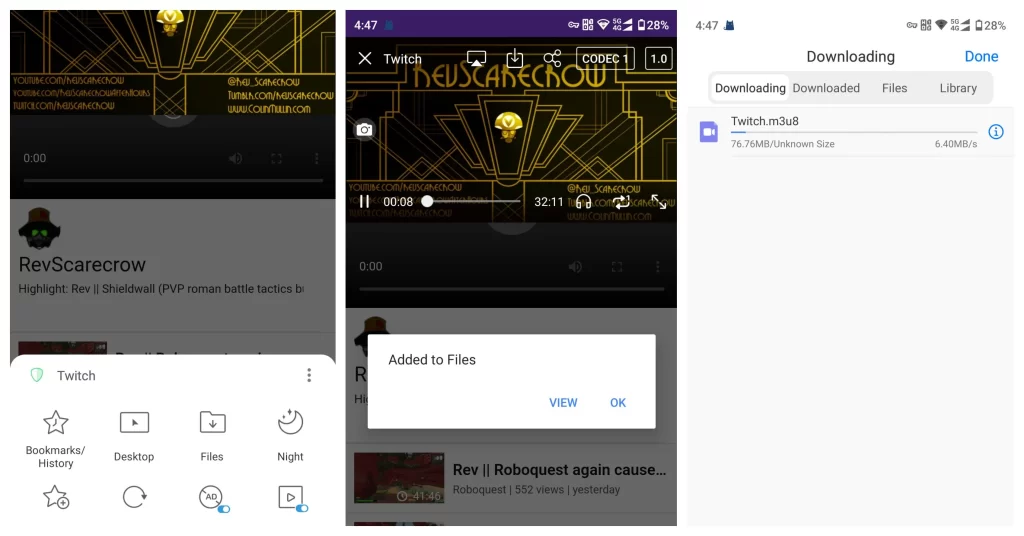
Task: Click VIEW in Added to Files dialog
Action: click(x=563, y=403)
